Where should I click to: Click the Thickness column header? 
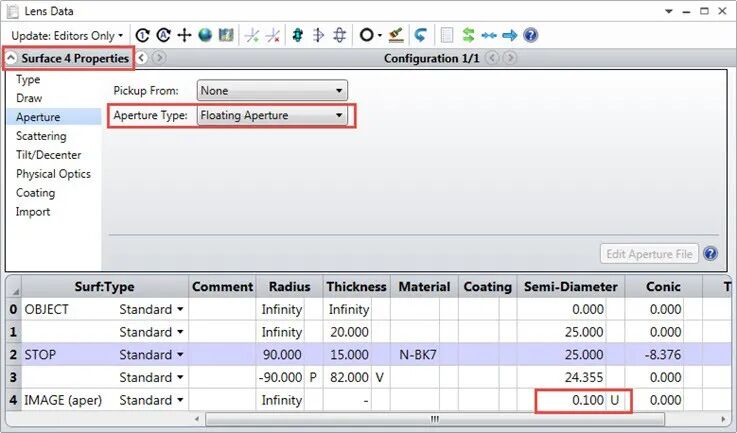coord(356,286)
